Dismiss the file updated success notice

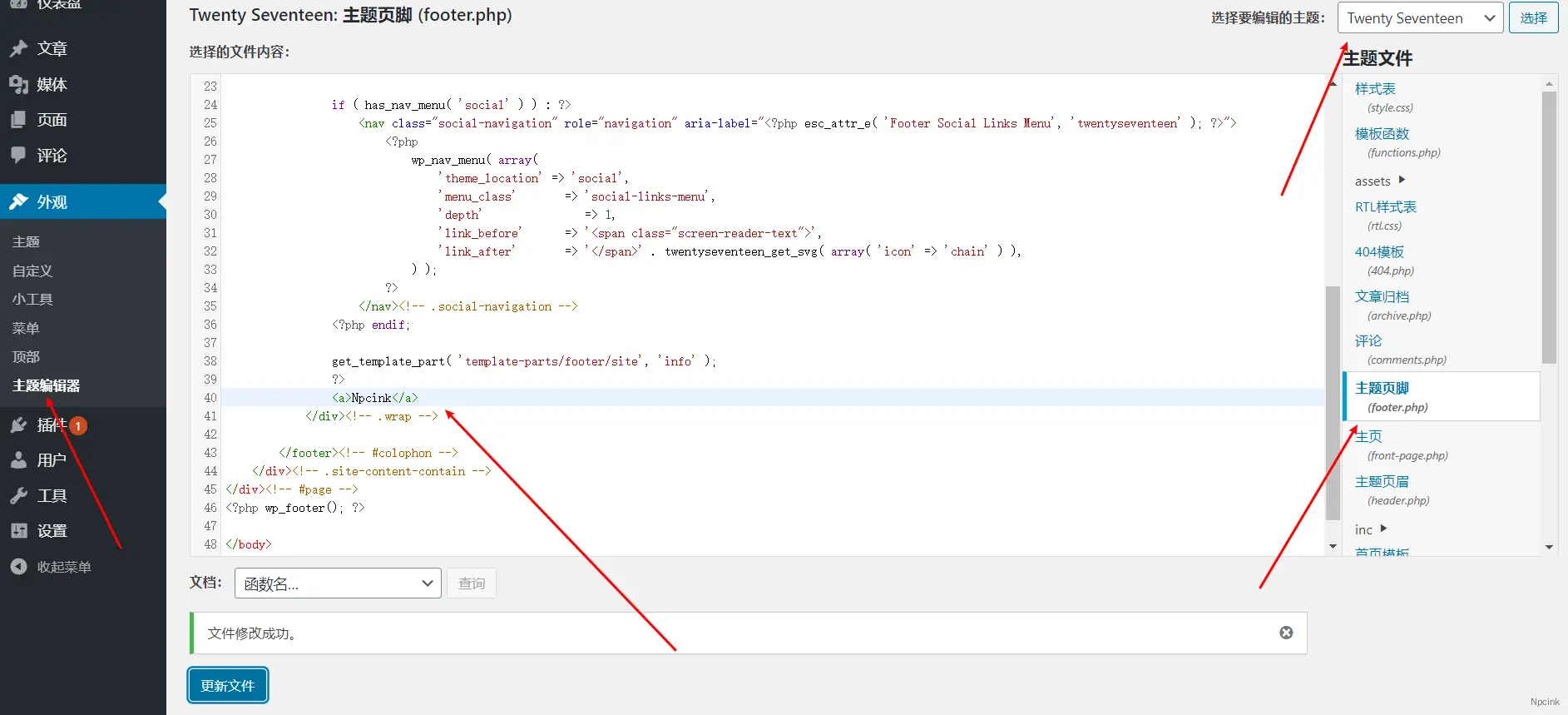[1286, 633]
